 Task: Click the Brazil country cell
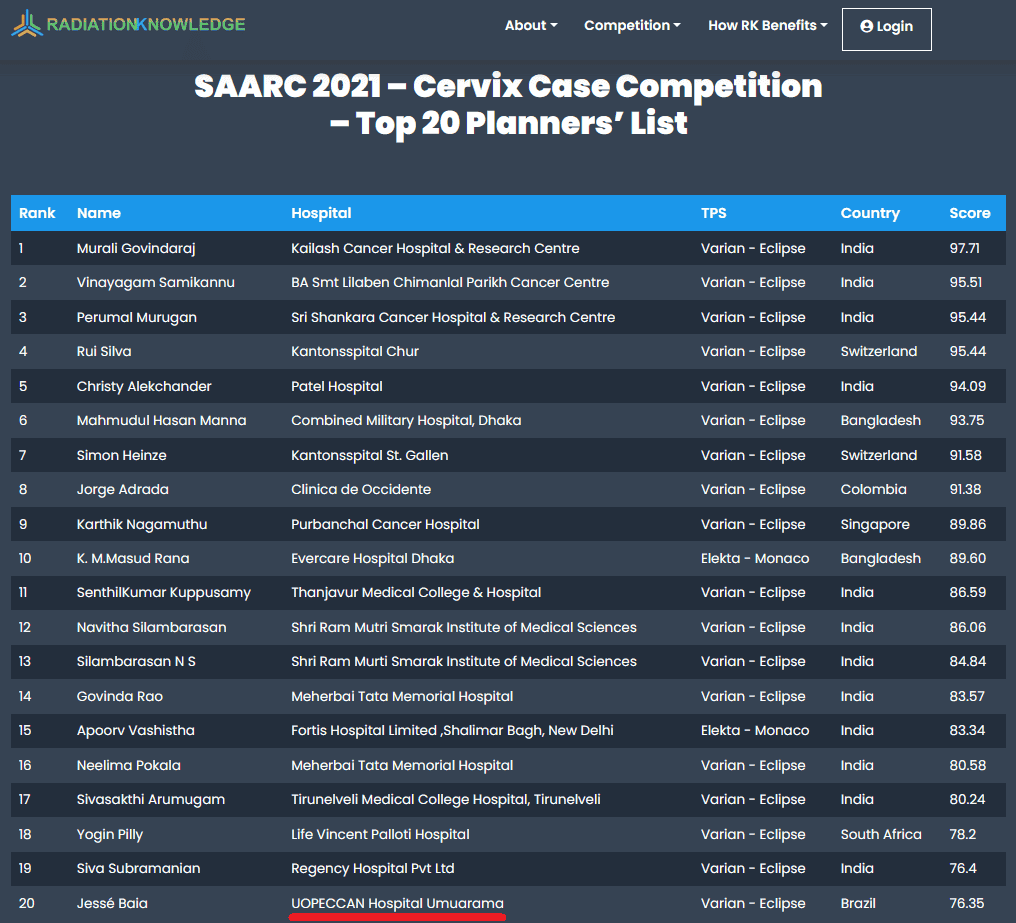858,904
